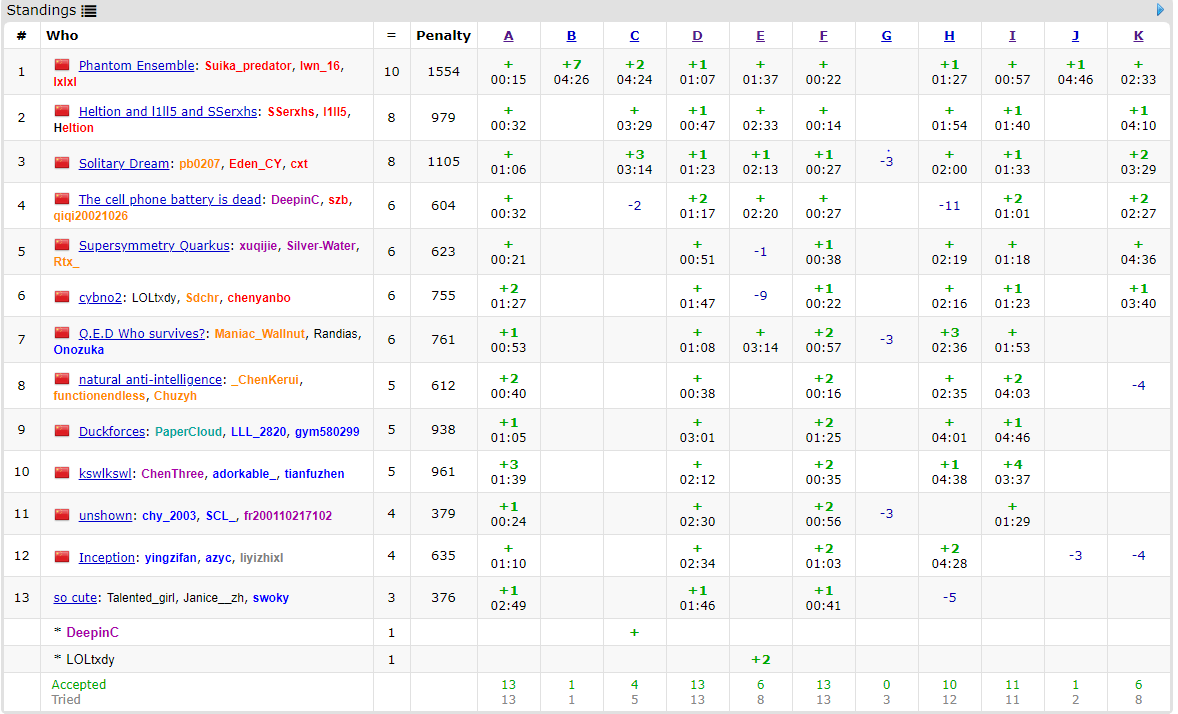Viewport: 1178px width, 714px height.
Task: Click the flag icon next to Phantom Ensemble
Action: click(x=62, y=65)
